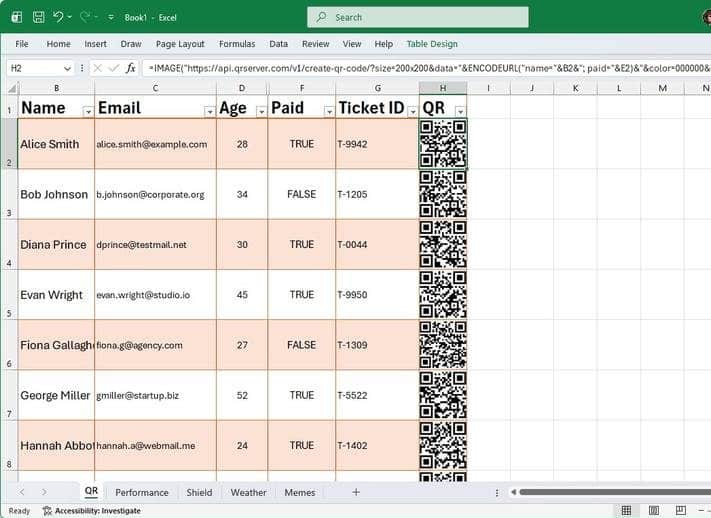The height and width of the screenshot is (518, 711).
Task: Select FALSE cell in Fiona's row
Action: click(302, 345)
